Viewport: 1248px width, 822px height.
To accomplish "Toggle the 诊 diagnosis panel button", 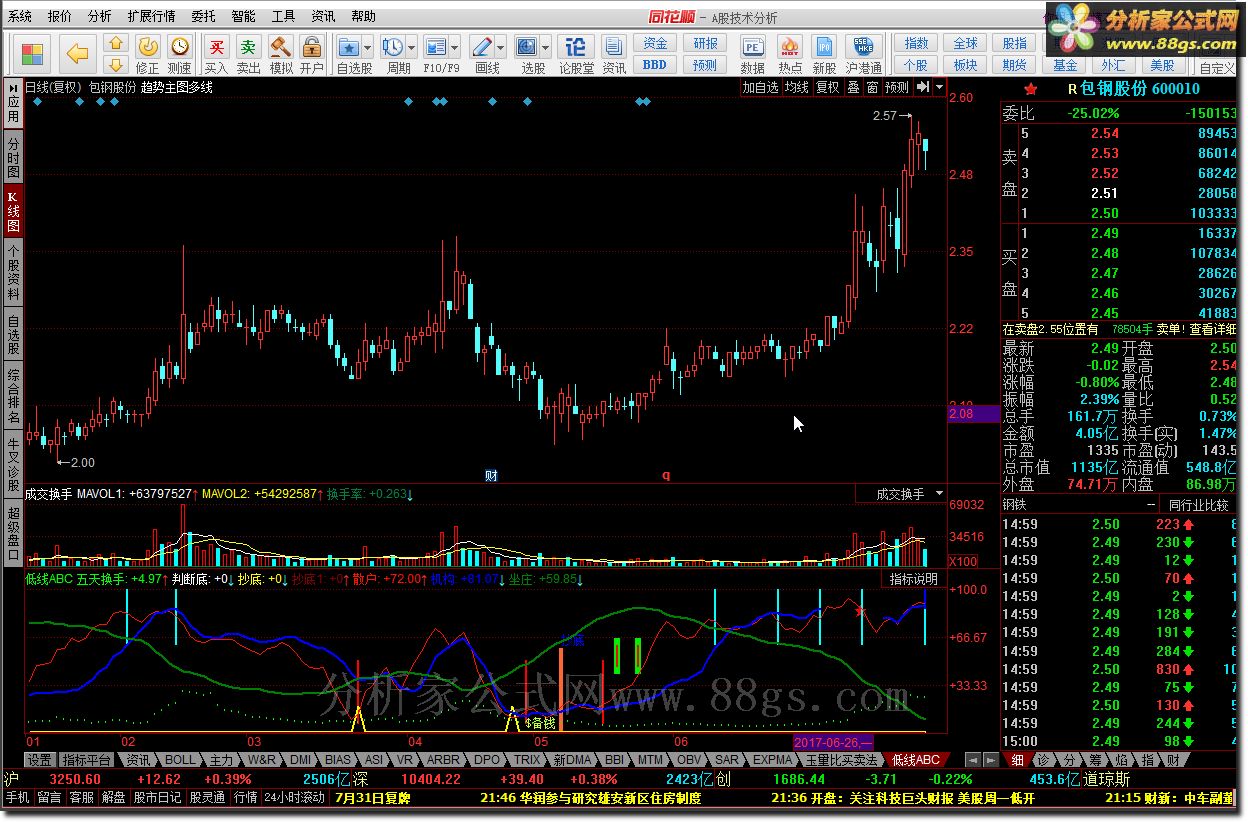I will [1043, 760].
